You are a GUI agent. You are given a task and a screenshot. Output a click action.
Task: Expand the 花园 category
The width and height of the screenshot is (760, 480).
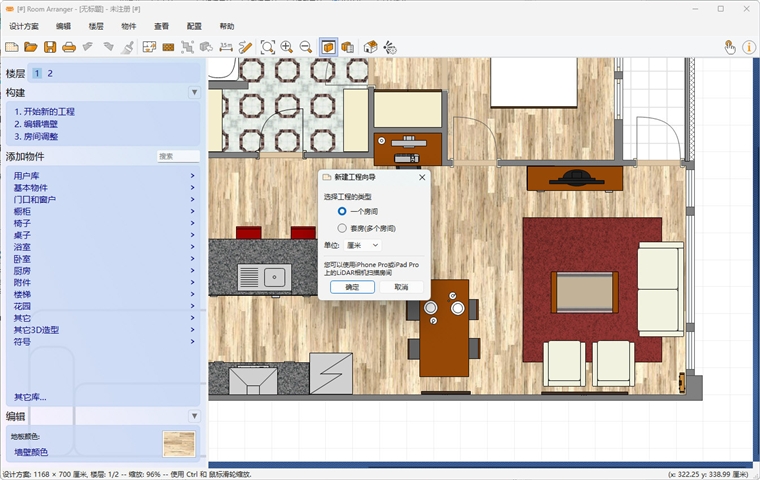(x=104, y=306)
